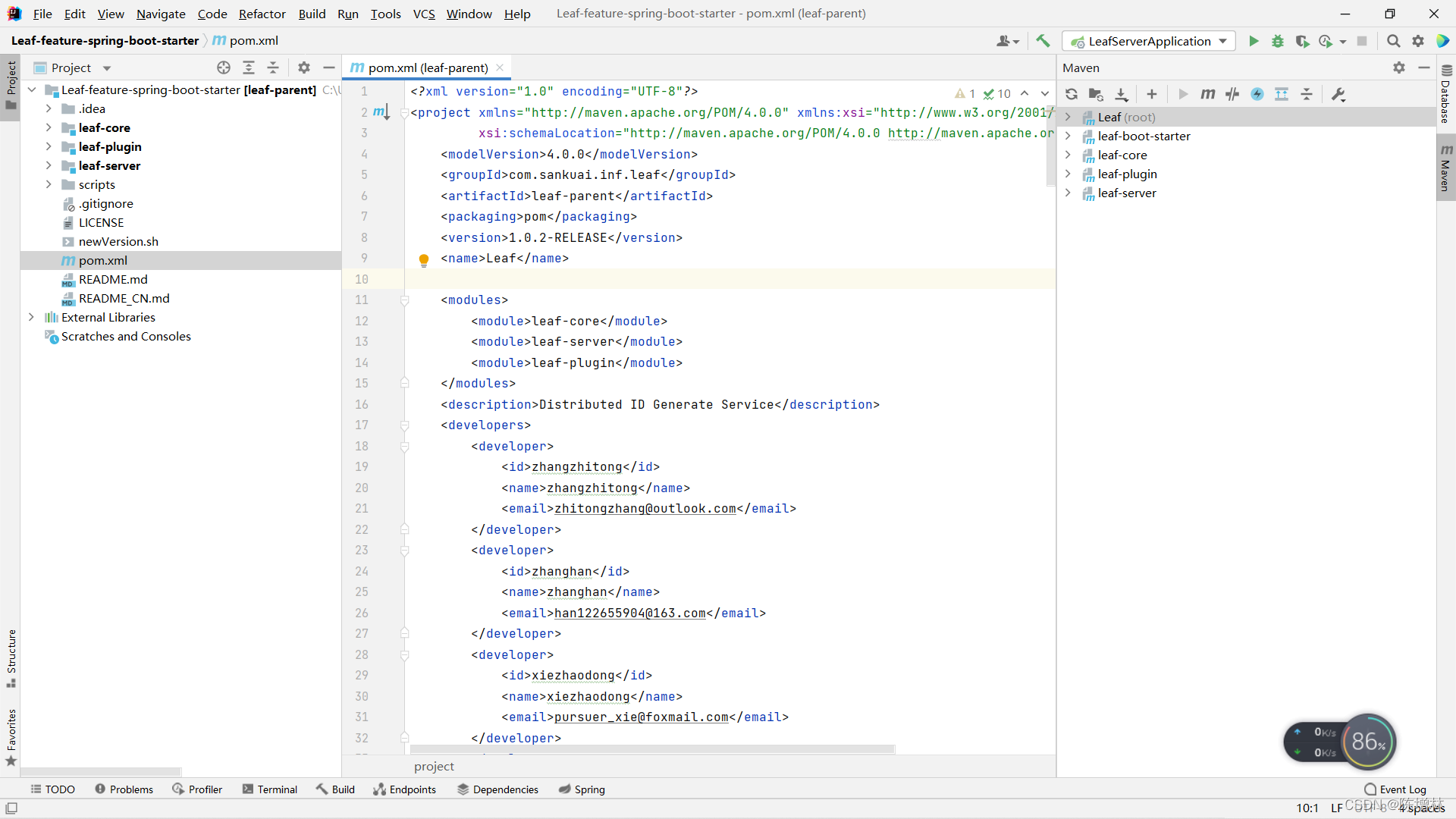Open Maven settings wrench
The width and height of the screenshot is (1456, 819).
pyautogui.click(x=1338, y=94)
